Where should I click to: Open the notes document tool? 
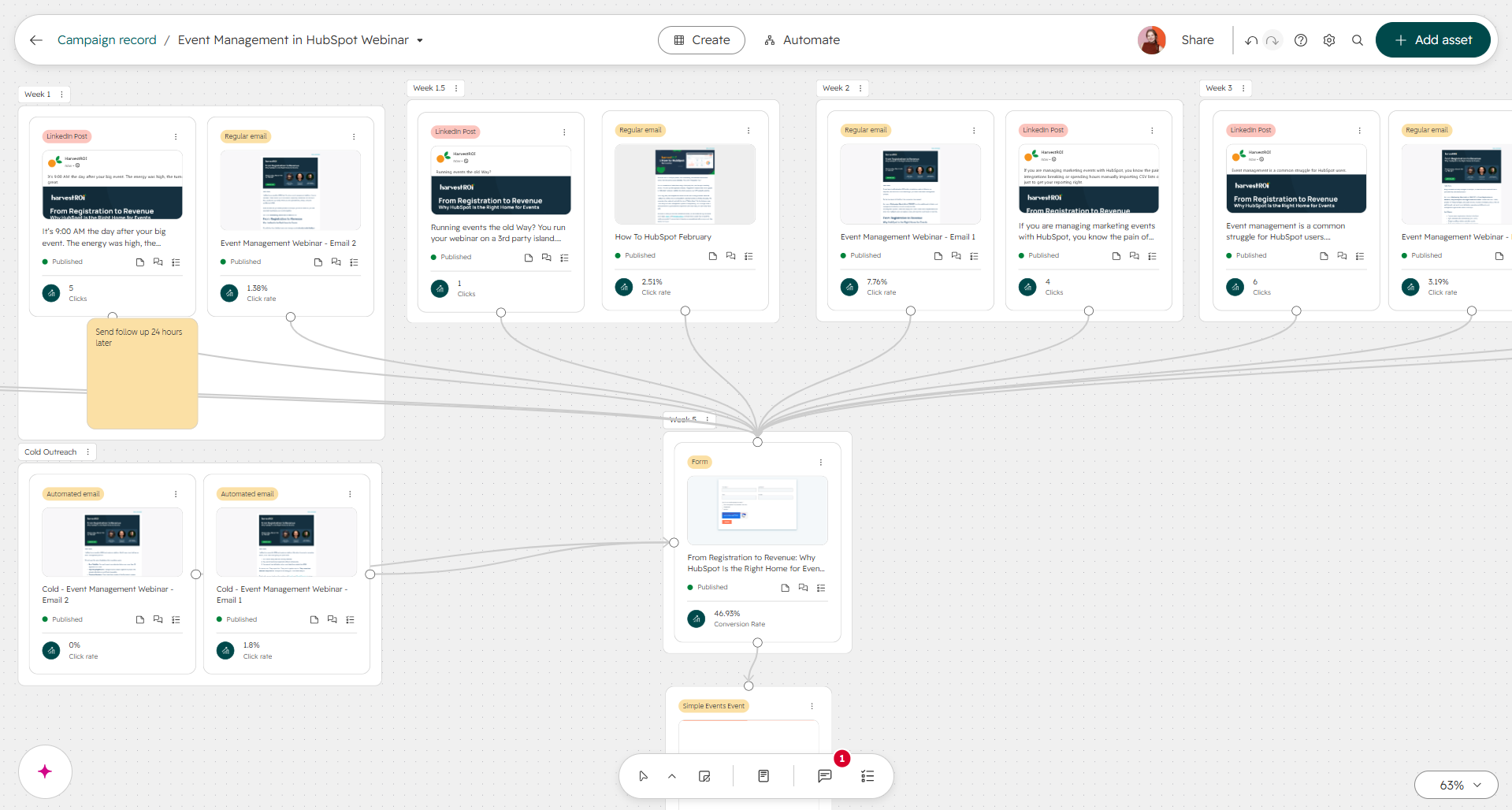point(763,776)
